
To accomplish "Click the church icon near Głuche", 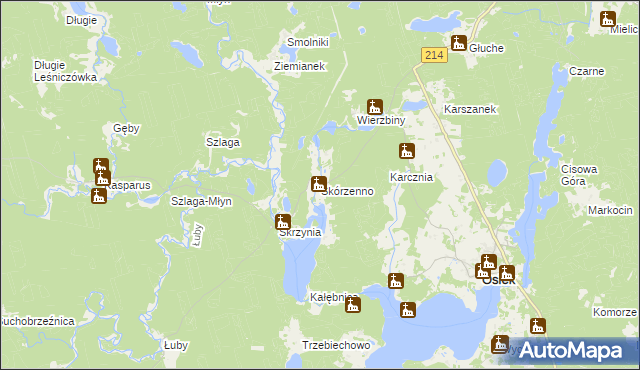I will pyautogui.click(x=458, y=43).
